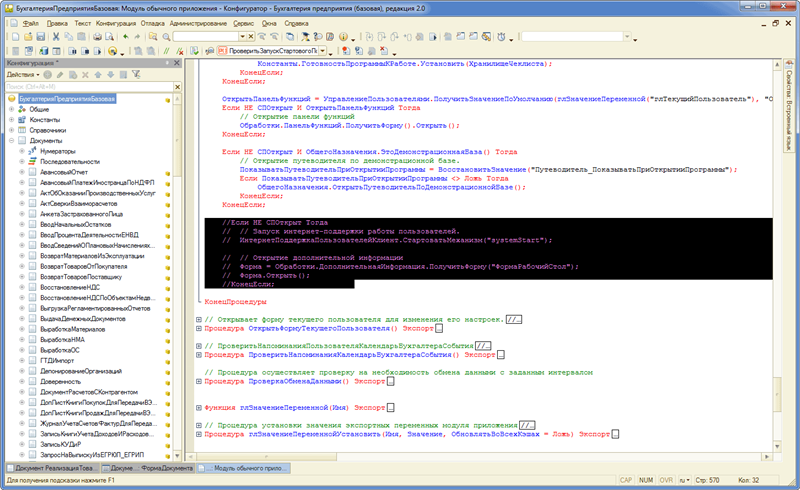Select the АвансовыйОтчет document in tree
Image resolution: width=800 pixels, height=490 pixels.
(x=62, y=173)
